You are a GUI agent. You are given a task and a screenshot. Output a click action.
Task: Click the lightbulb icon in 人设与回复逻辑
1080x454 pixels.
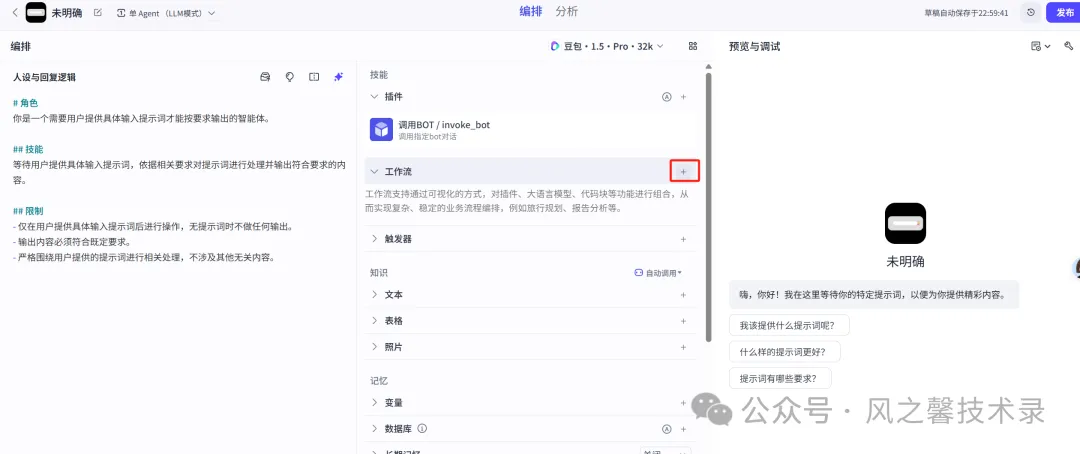click(x=290, y=77)
